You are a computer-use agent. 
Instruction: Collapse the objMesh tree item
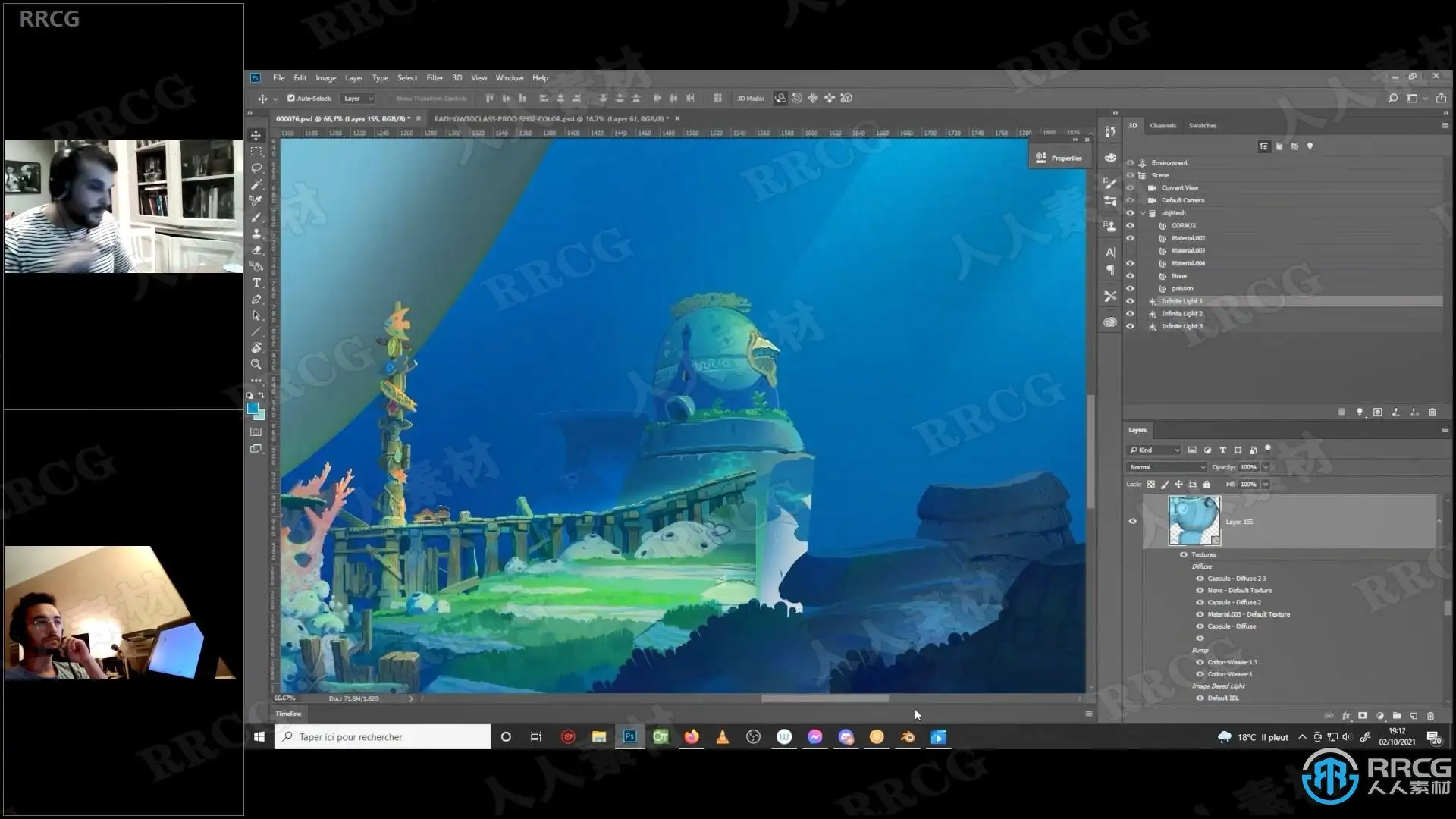1143,213
